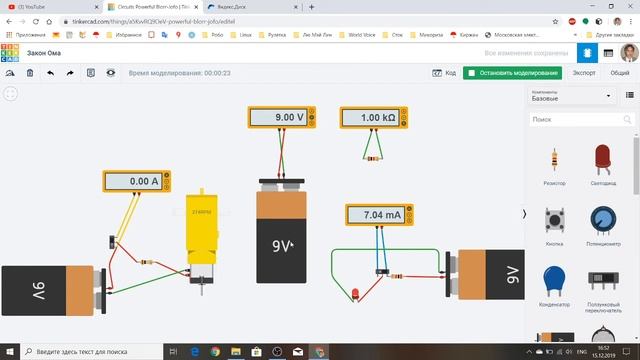Click the Общий share button

click(620, 73)
